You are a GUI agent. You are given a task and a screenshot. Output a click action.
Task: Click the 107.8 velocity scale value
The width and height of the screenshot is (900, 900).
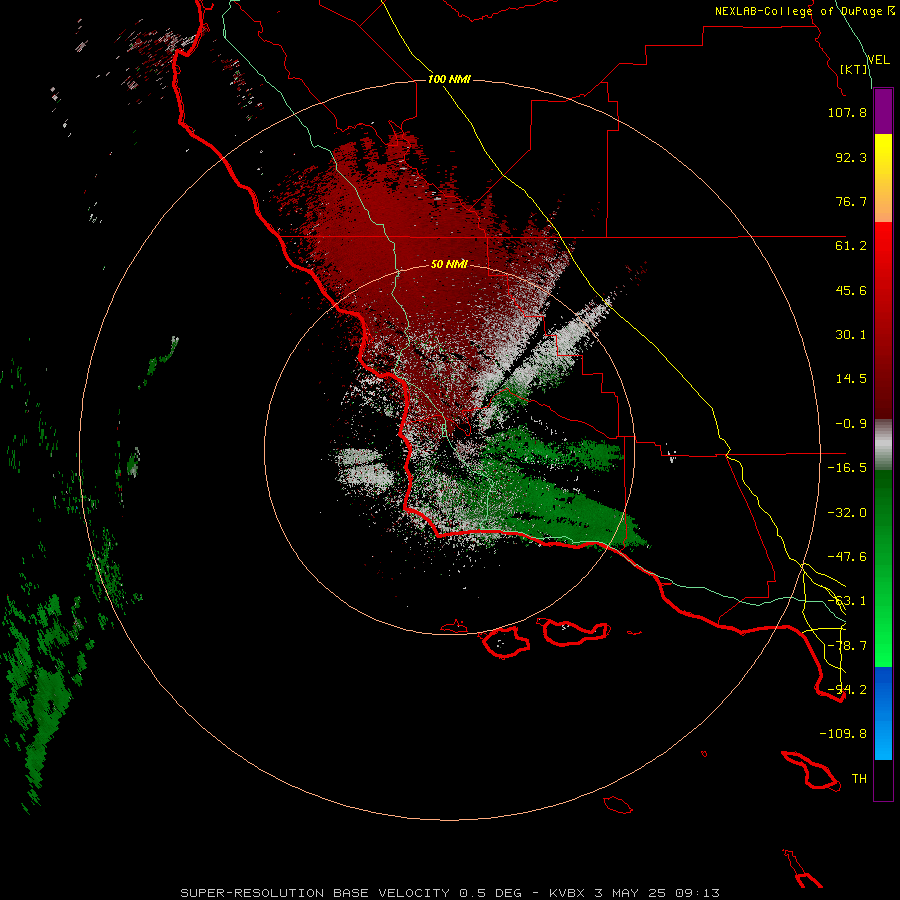tap(847, 112)
